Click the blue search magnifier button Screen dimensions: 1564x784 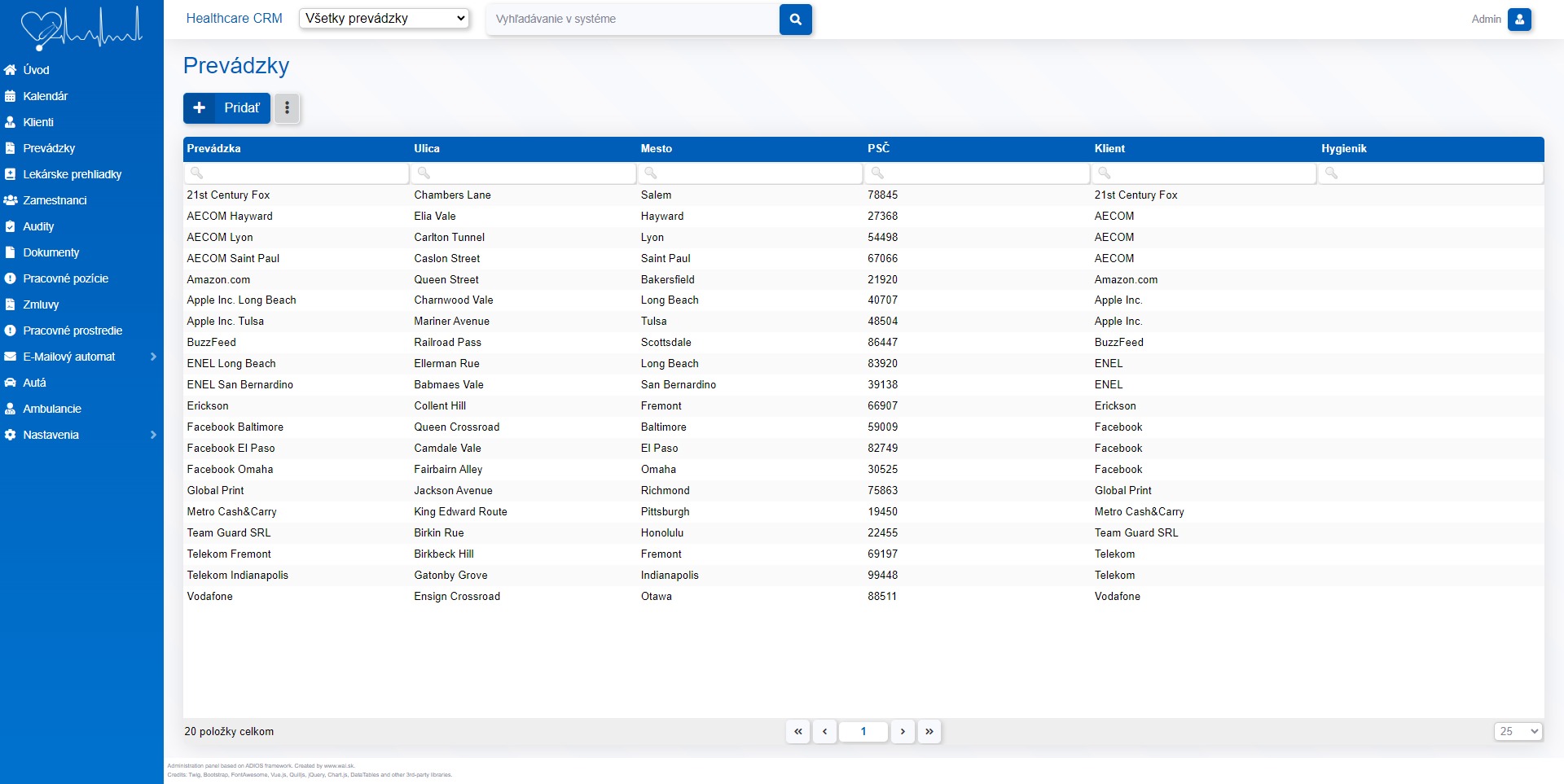pyautogui.click(x=795, y=20)
